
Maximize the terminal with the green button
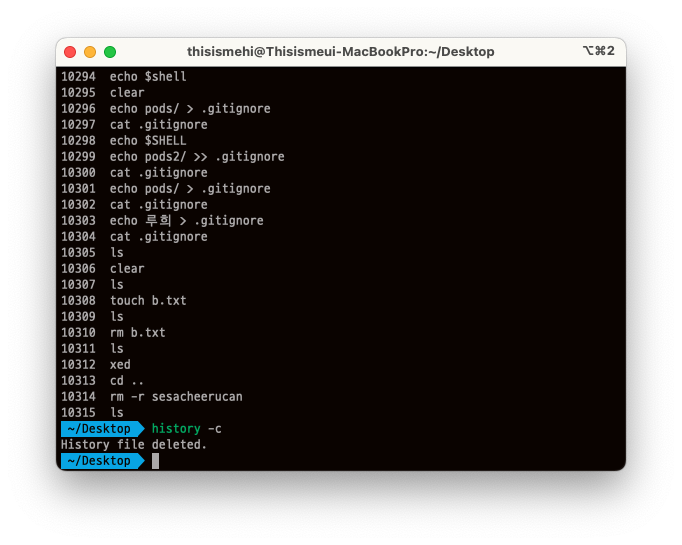[x=110, y=52]
